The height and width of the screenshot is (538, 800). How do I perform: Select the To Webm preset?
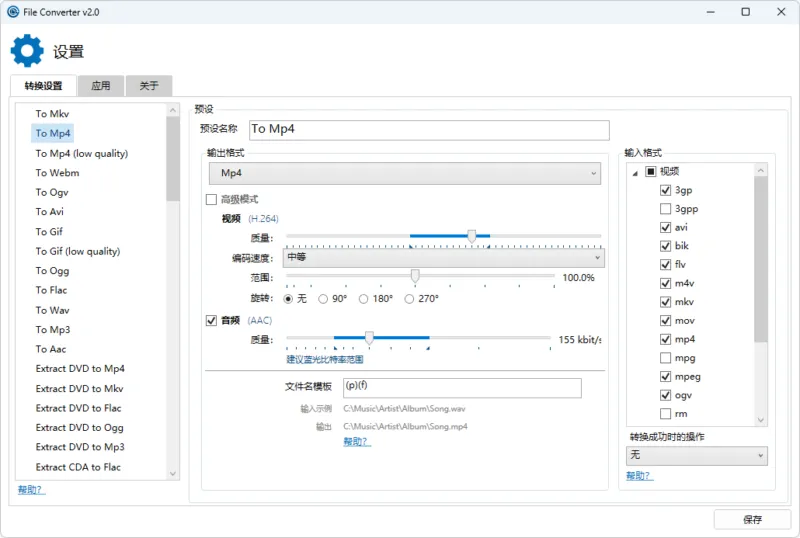click(57, 173)
